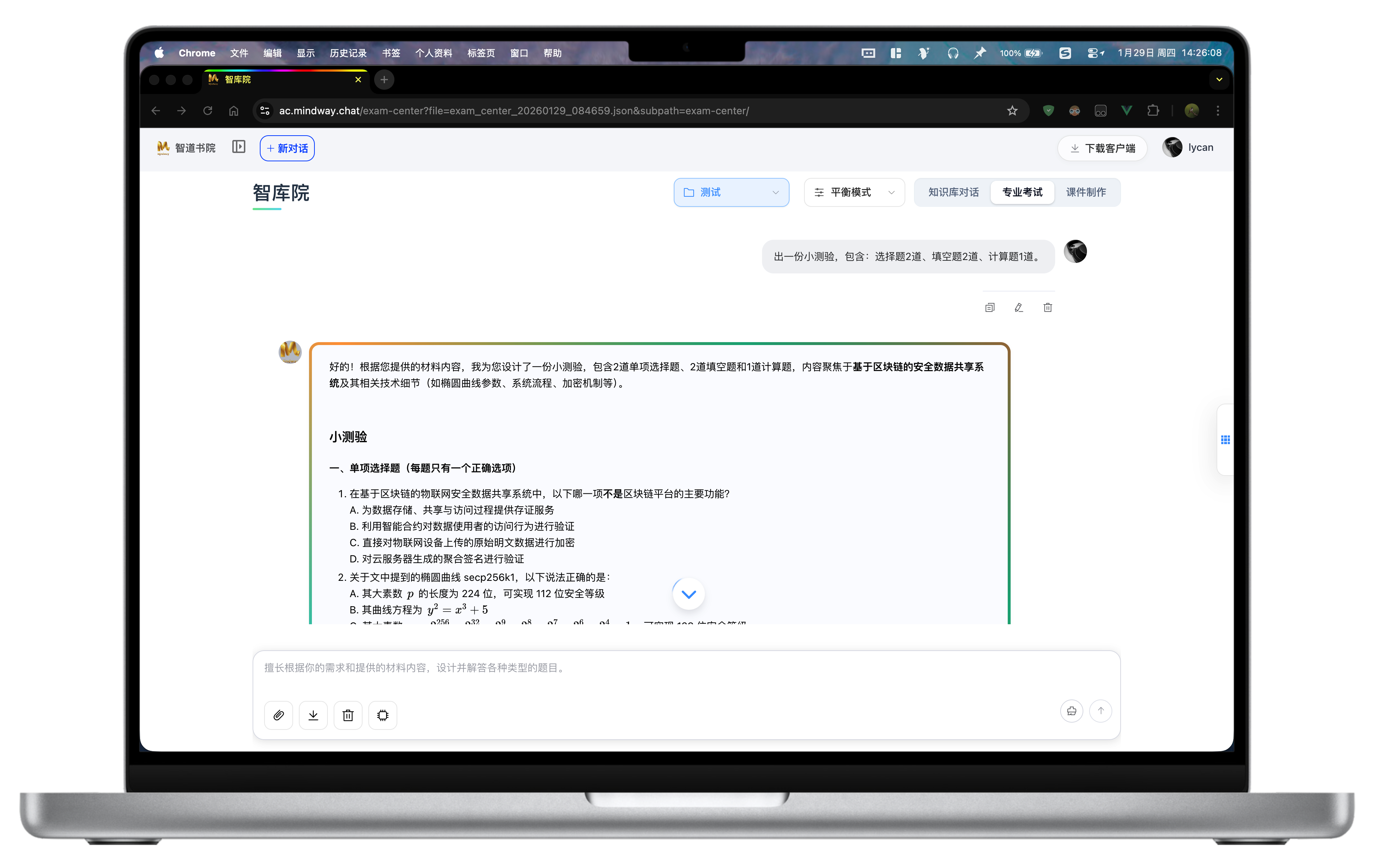Switch to 课件制作 tab
This screenshot has height=868, width=1375.
point(1086,192)
